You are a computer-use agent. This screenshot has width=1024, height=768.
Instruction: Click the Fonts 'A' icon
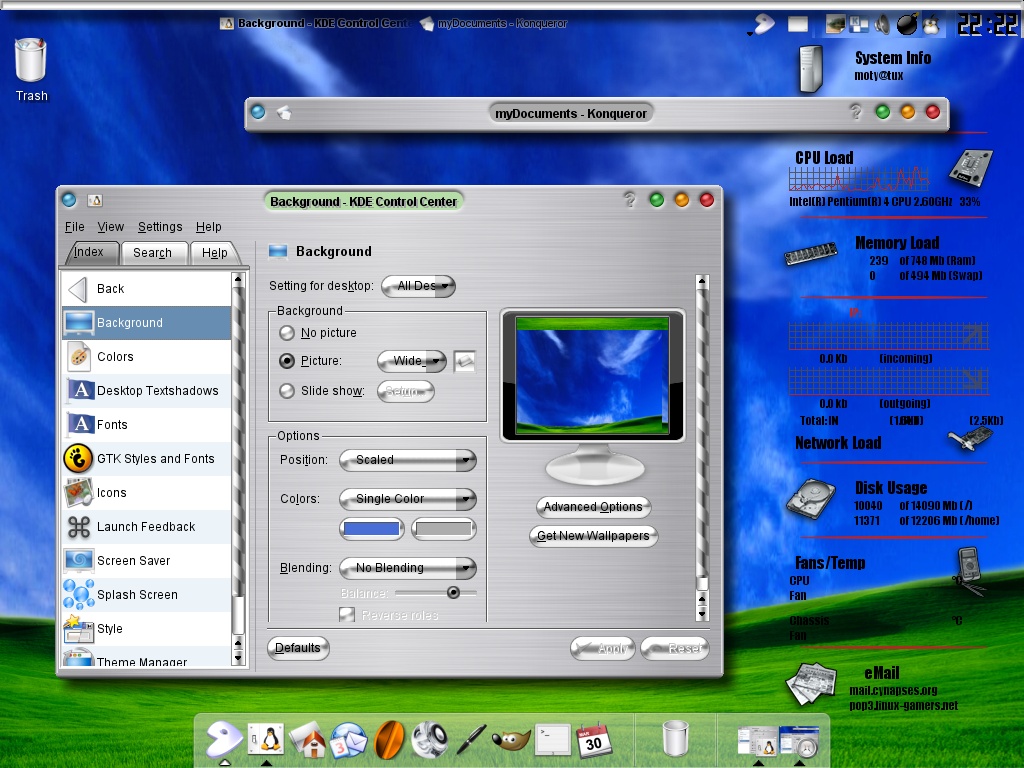coord(80,424)
